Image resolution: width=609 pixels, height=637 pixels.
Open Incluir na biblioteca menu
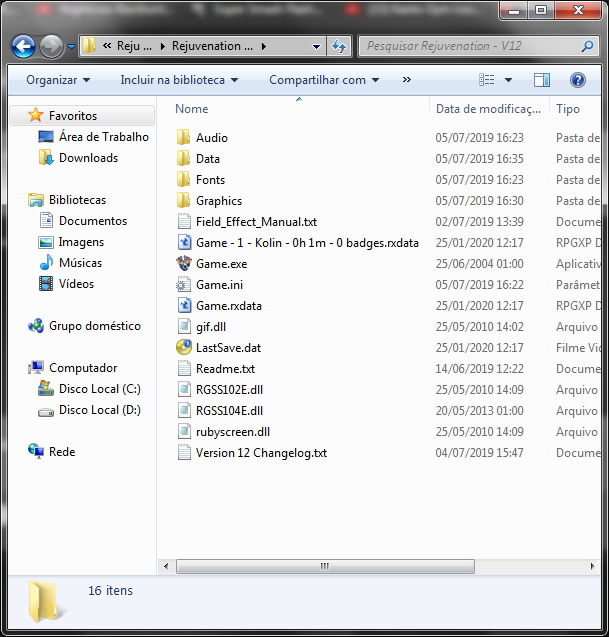click(179, 80)
